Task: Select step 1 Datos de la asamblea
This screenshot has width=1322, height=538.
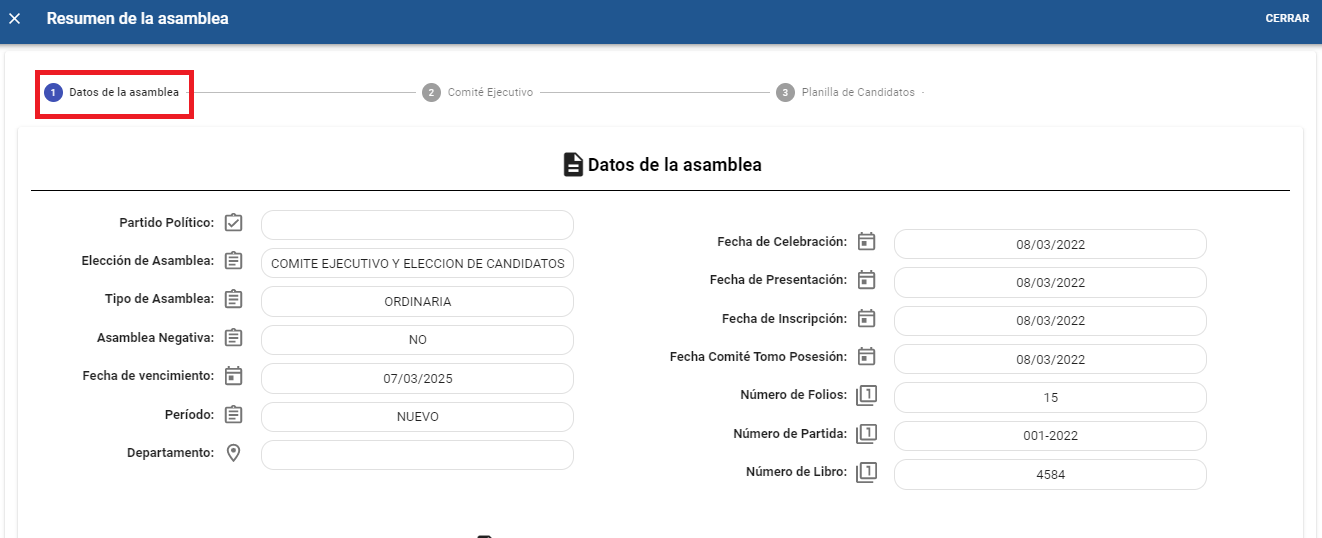Action: point(114,92)
